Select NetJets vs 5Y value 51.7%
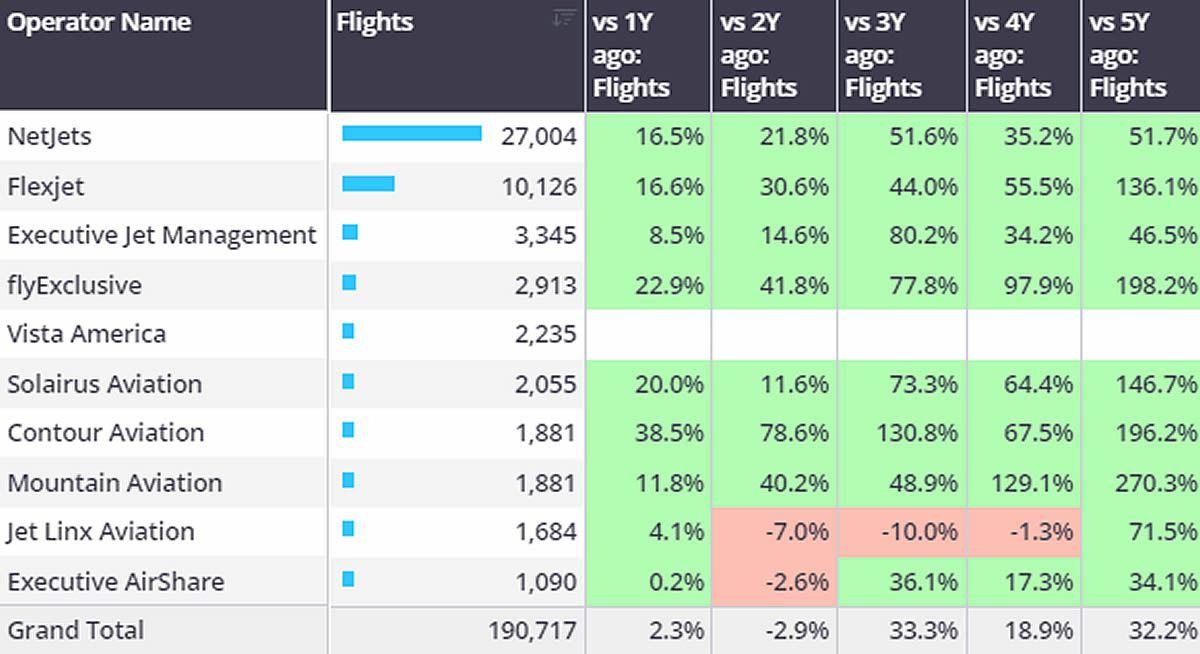 [x=1164, y=136]
